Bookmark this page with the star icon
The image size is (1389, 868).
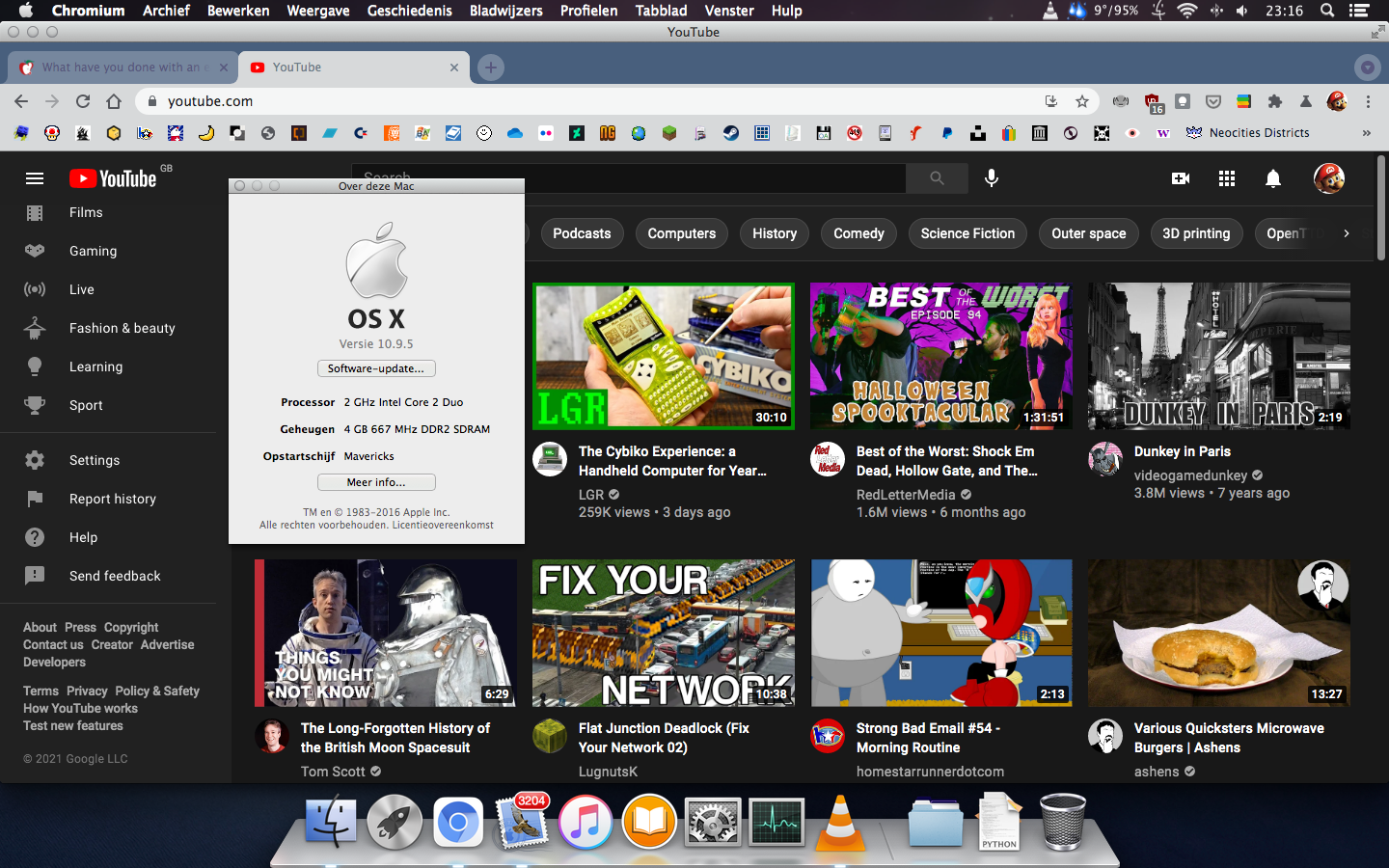(x=1082, y=101)
